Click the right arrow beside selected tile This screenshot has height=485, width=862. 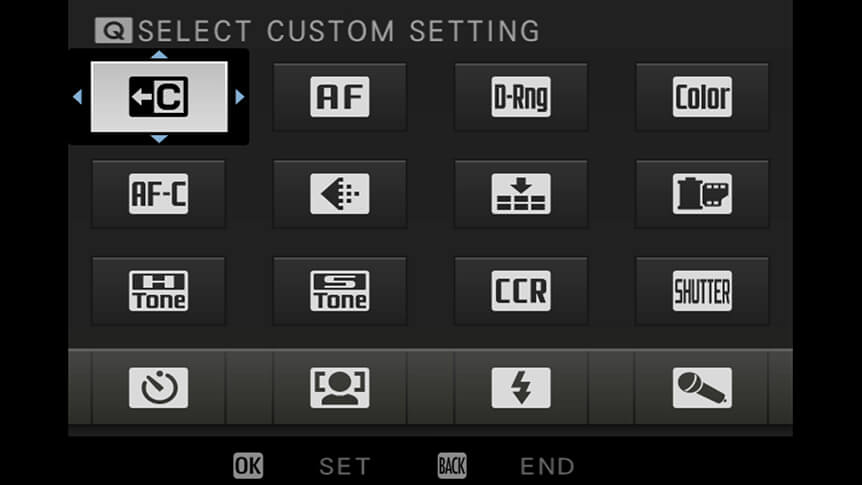point(240,97)
